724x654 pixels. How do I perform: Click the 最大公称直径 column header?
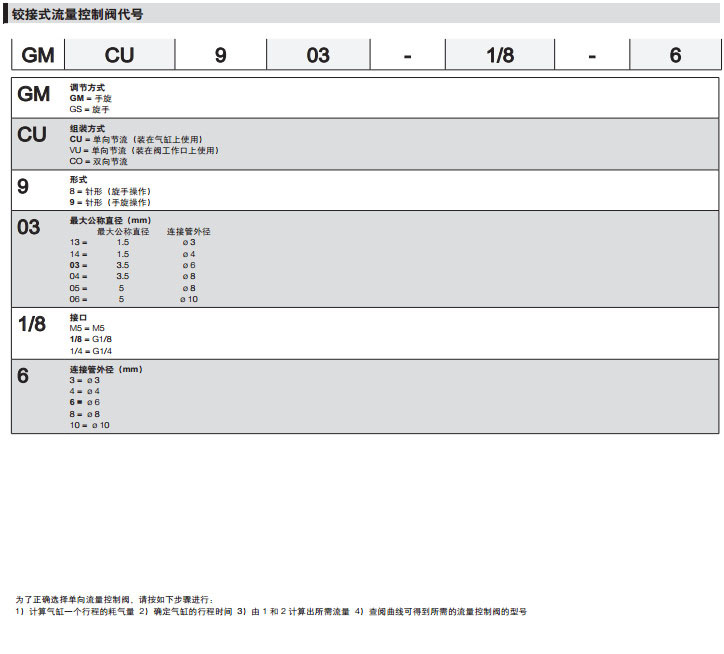pyautogui.click(x=122, y=231)
